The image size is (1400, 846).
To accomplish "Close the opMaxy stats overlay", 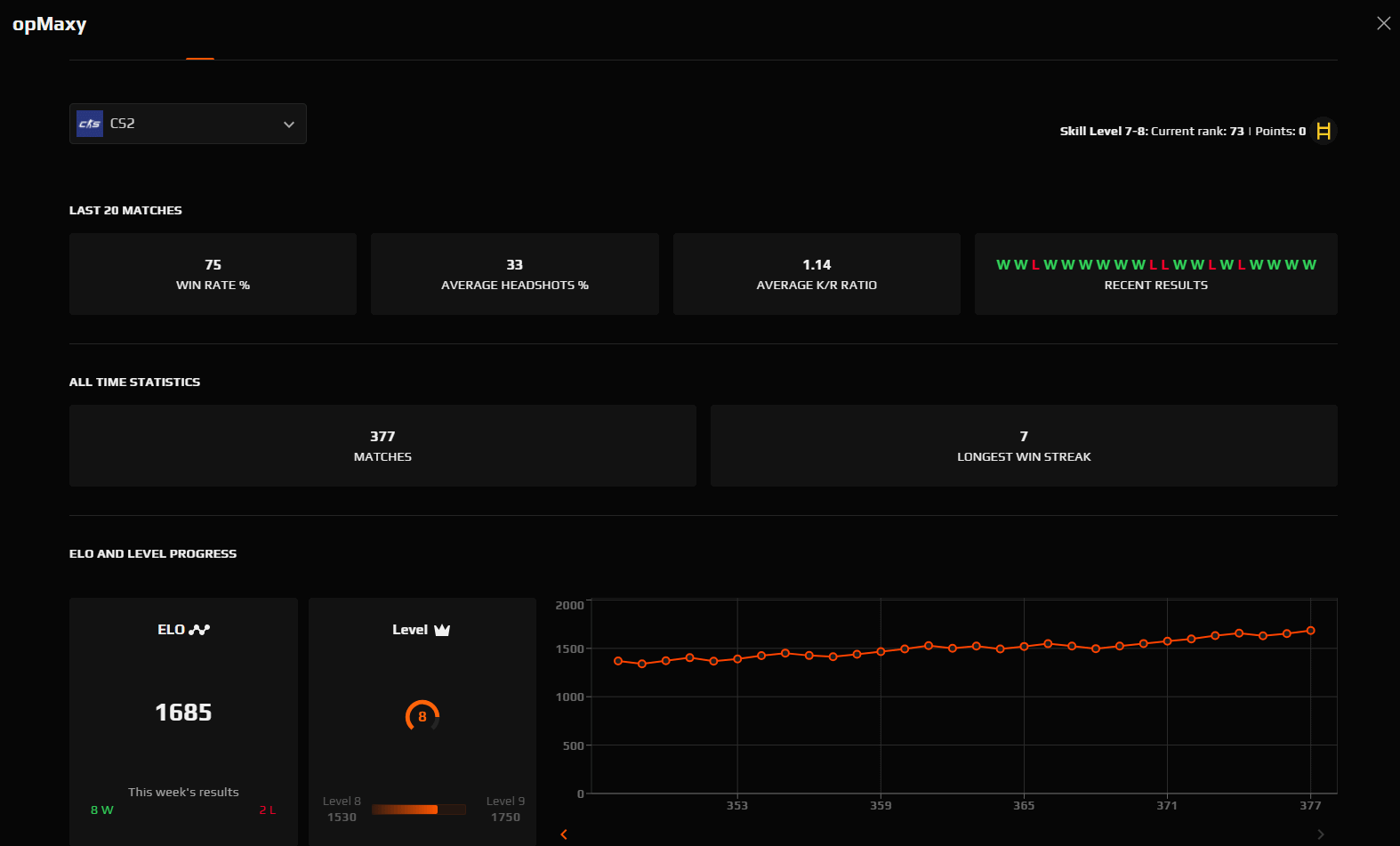I will pos(1383,23).
